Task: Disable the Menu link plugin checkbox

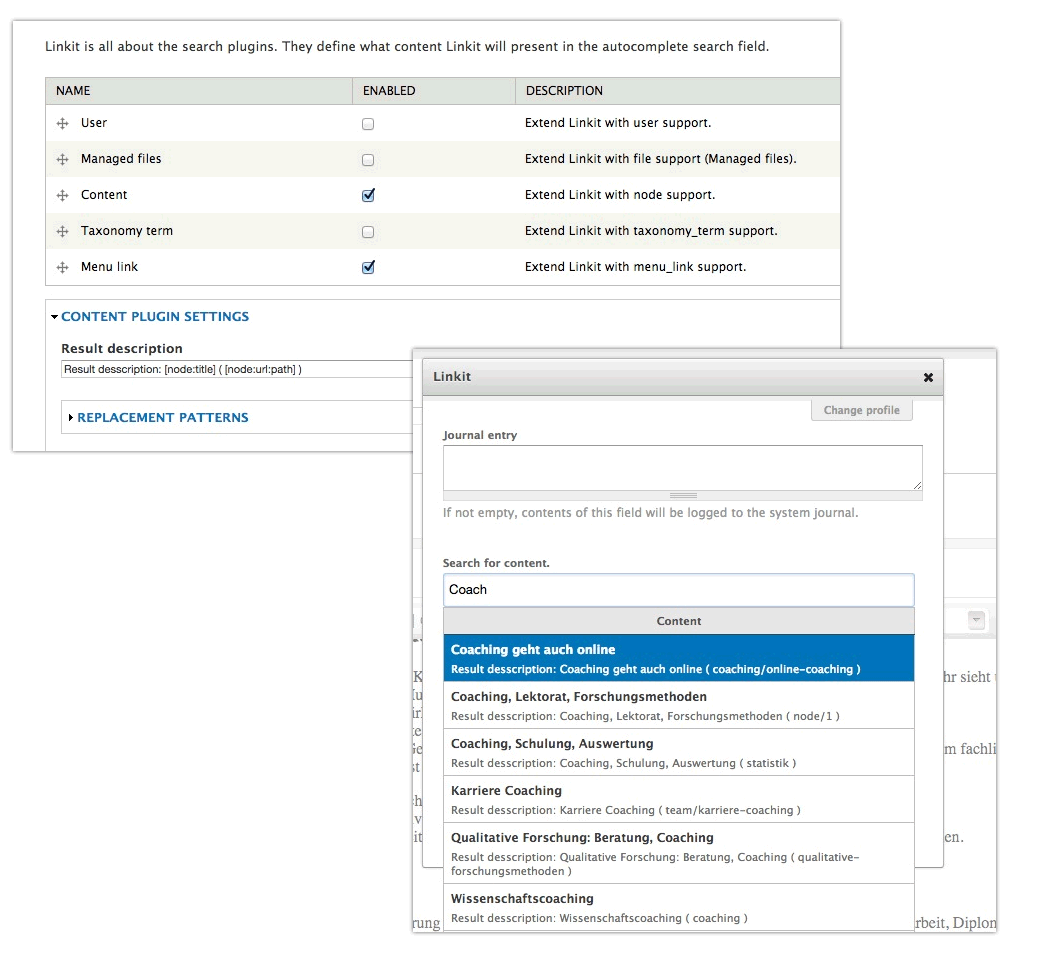Action: (368, 267)
